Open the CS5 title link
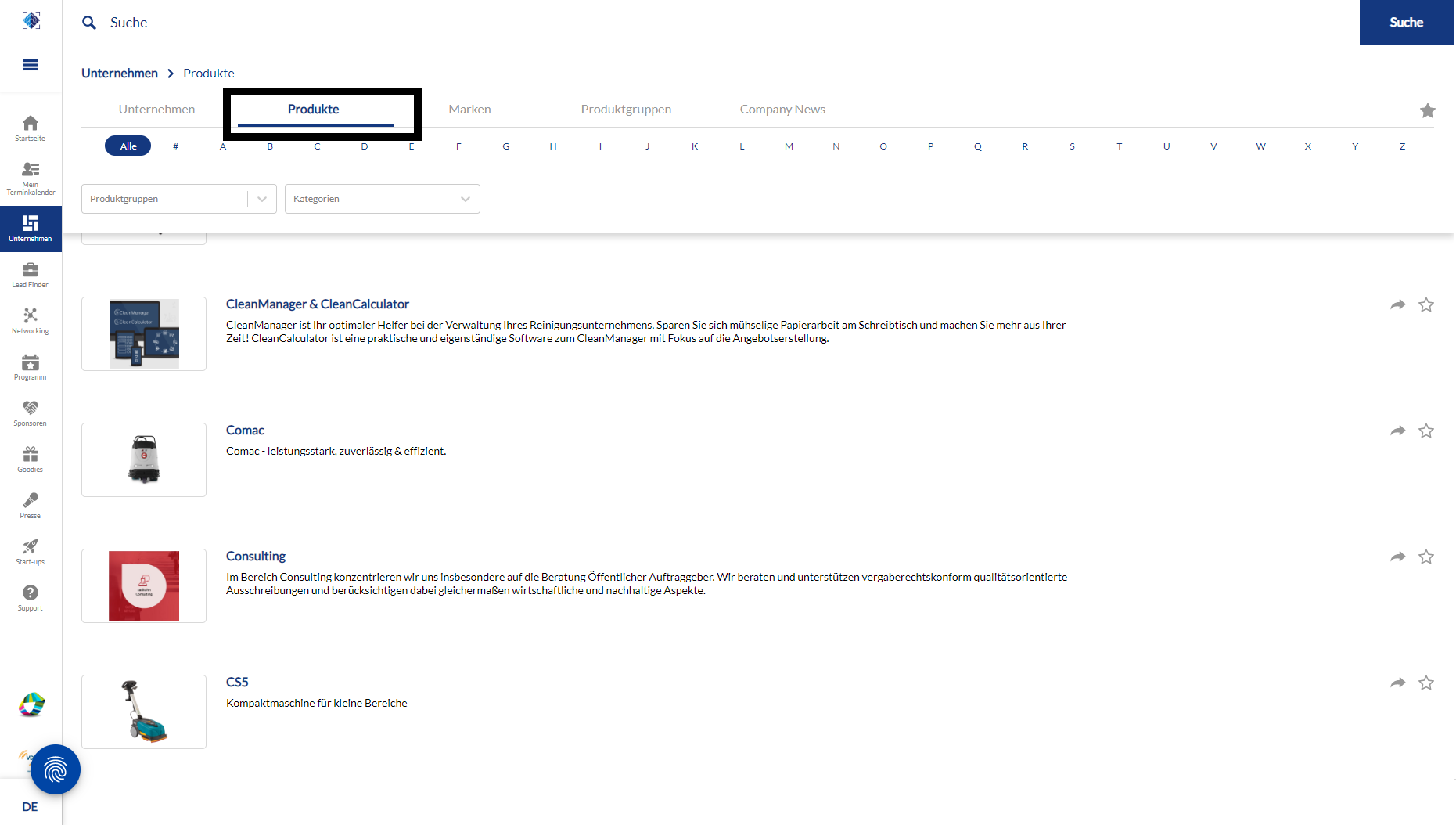Image resolution: width=1456 pixels, height=825 pixels. pos(237,683)
